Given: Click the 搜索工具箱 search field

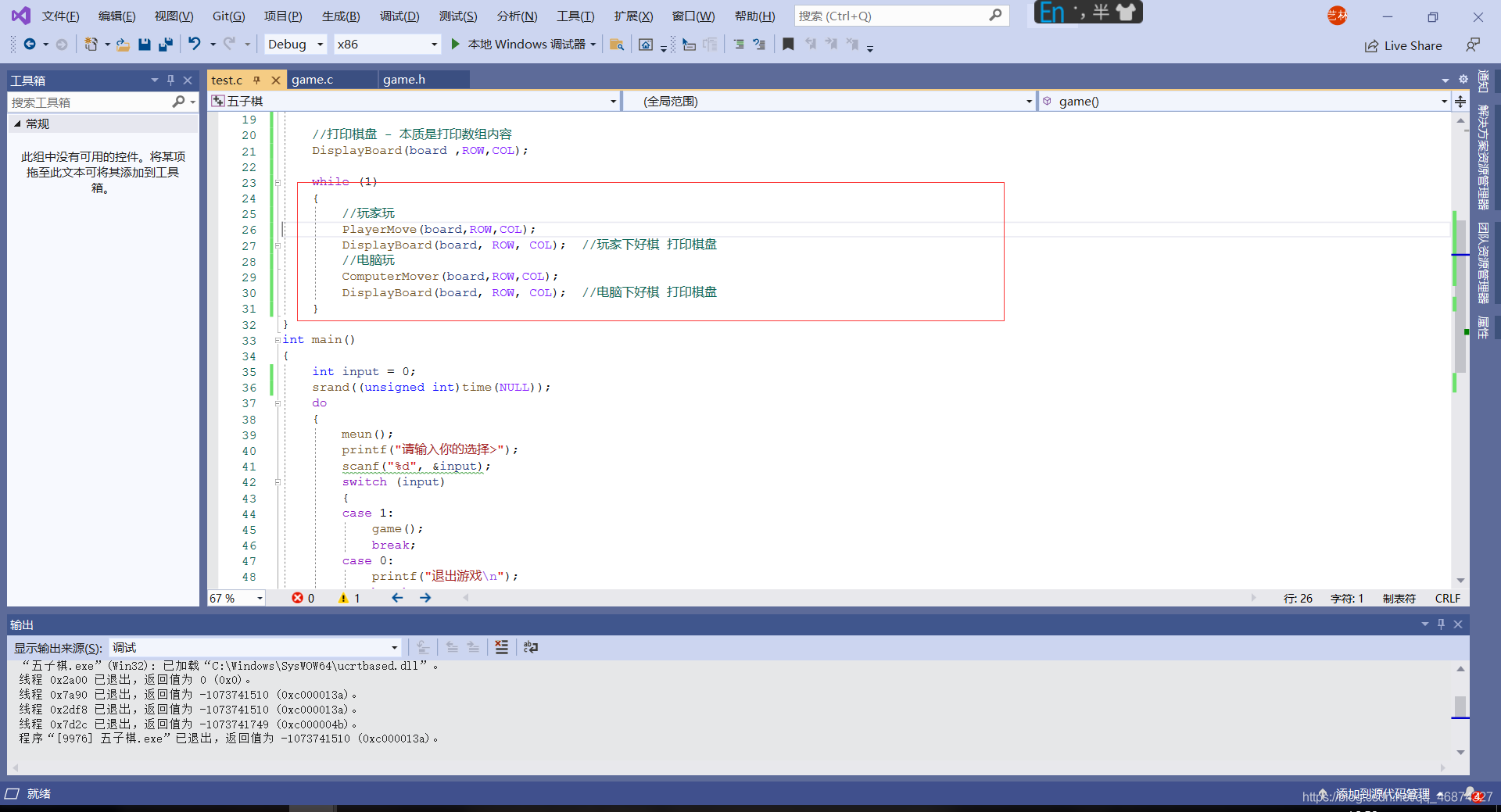Looking at the screenshot, I should (x=92, y=102).
